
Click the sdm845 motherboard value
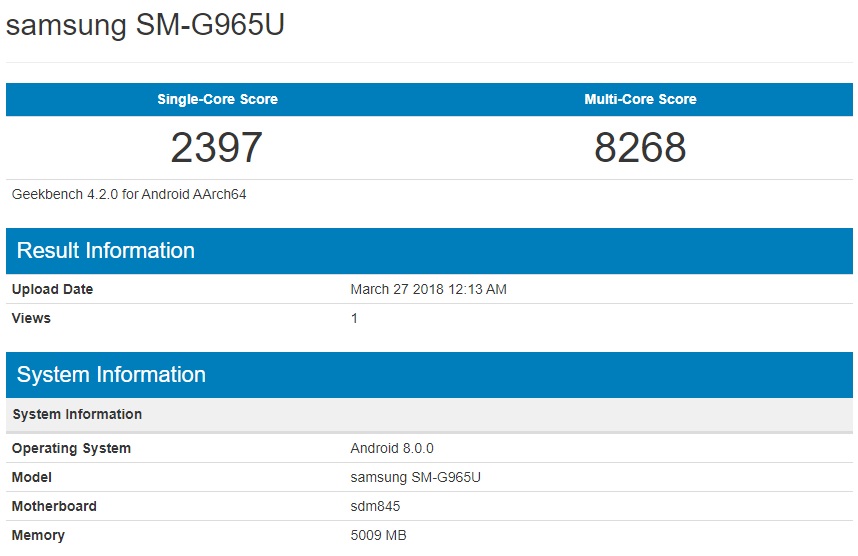[375, 506]
